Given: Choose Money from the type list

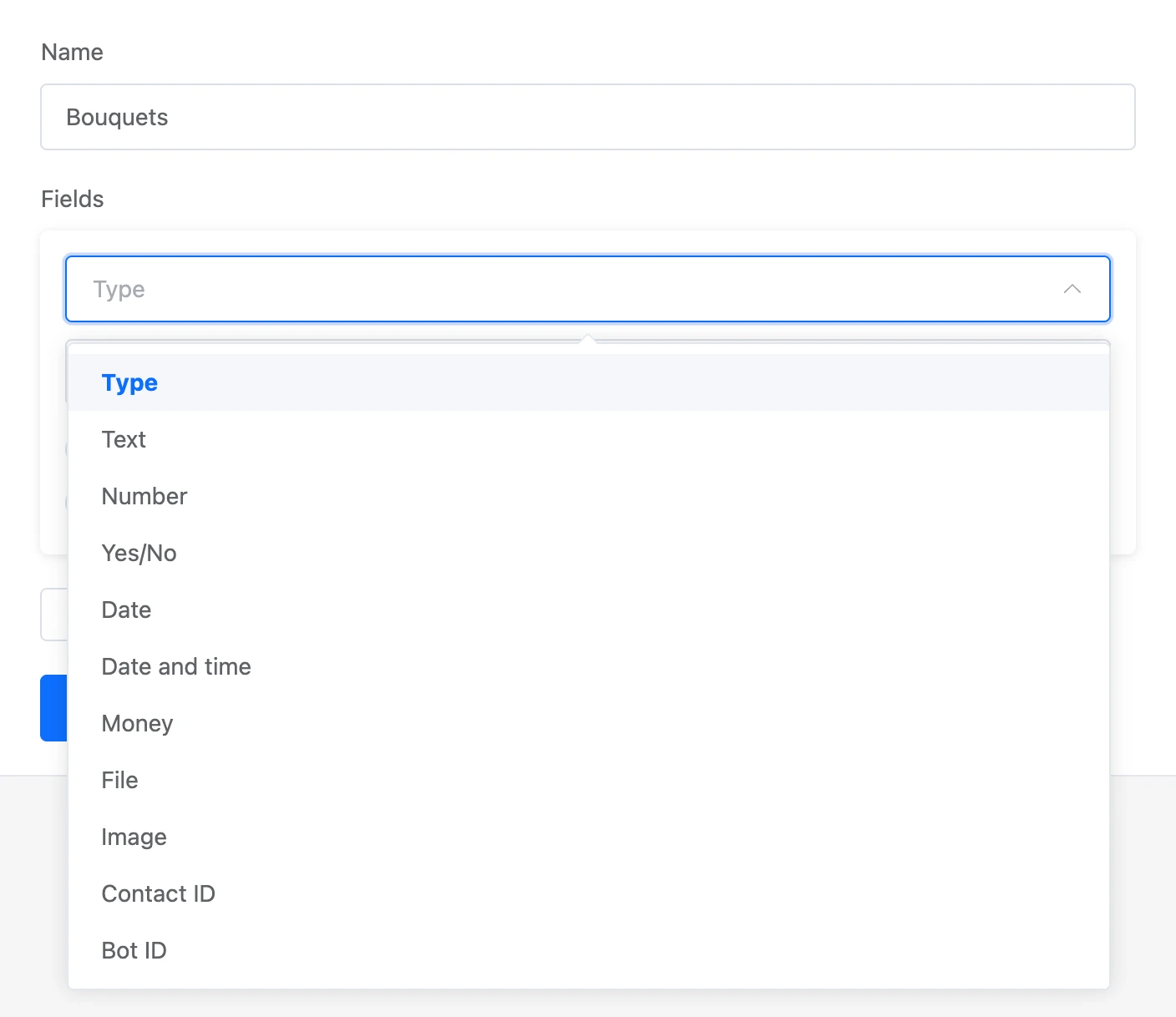Looking at the screenshot, I should coord(589,723).
